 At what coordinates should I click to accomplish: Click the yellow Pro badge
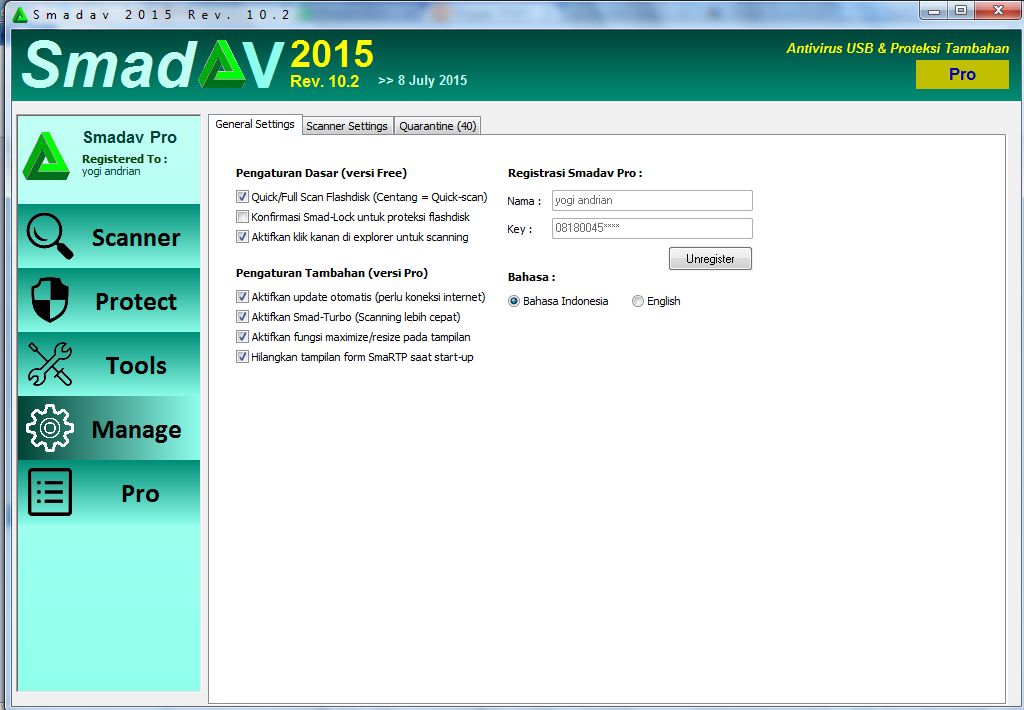[x=962, y=74]
